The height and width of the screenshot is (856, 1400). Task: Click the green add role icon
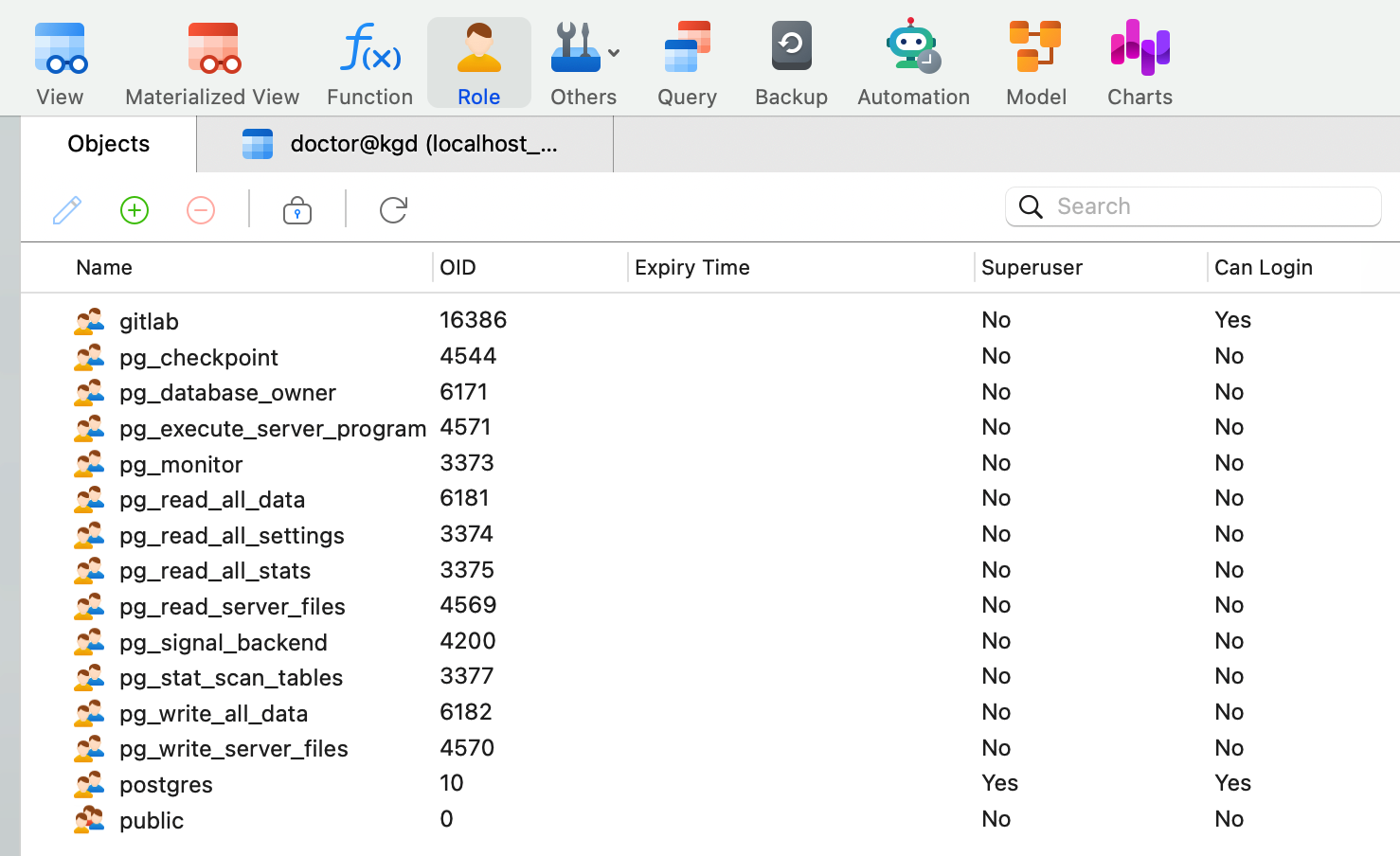click(x=135, y=210)
